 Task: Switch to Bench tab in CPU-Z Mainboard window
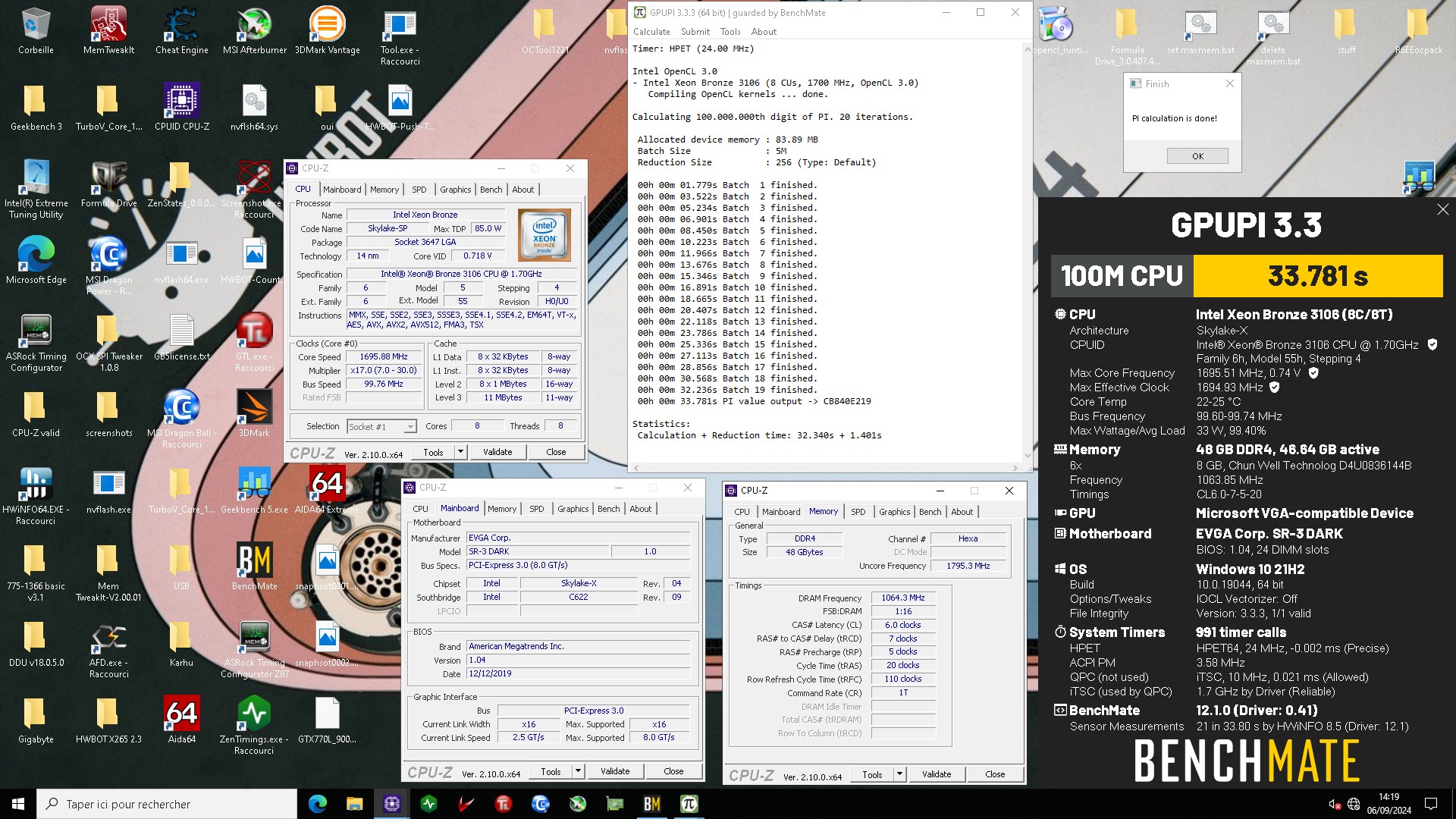coord(608,509)
